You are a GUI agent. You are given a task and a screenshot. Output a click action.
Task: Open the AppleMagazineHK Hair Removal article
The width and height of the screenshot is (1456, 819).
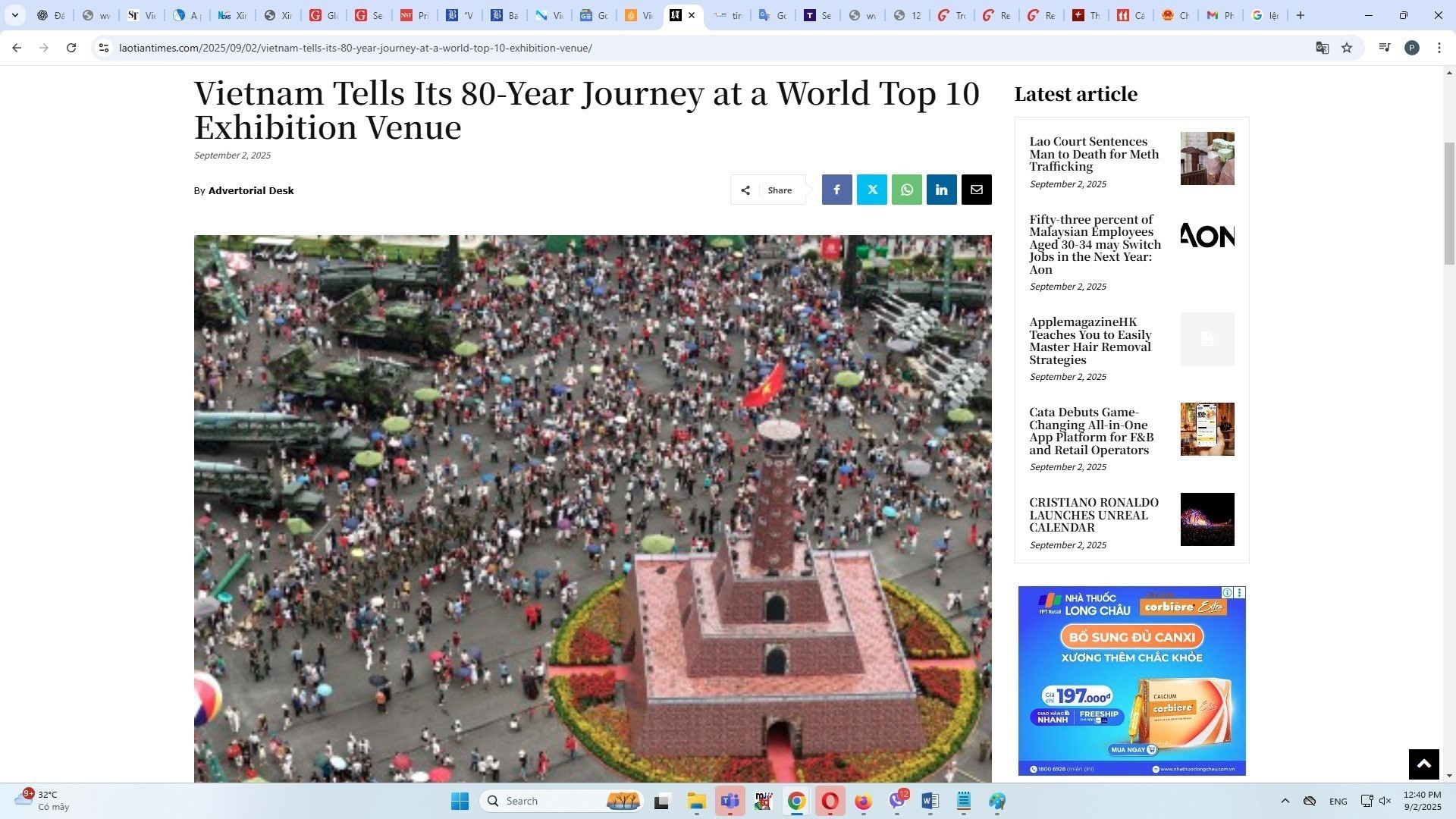(x=1090, y=341)
